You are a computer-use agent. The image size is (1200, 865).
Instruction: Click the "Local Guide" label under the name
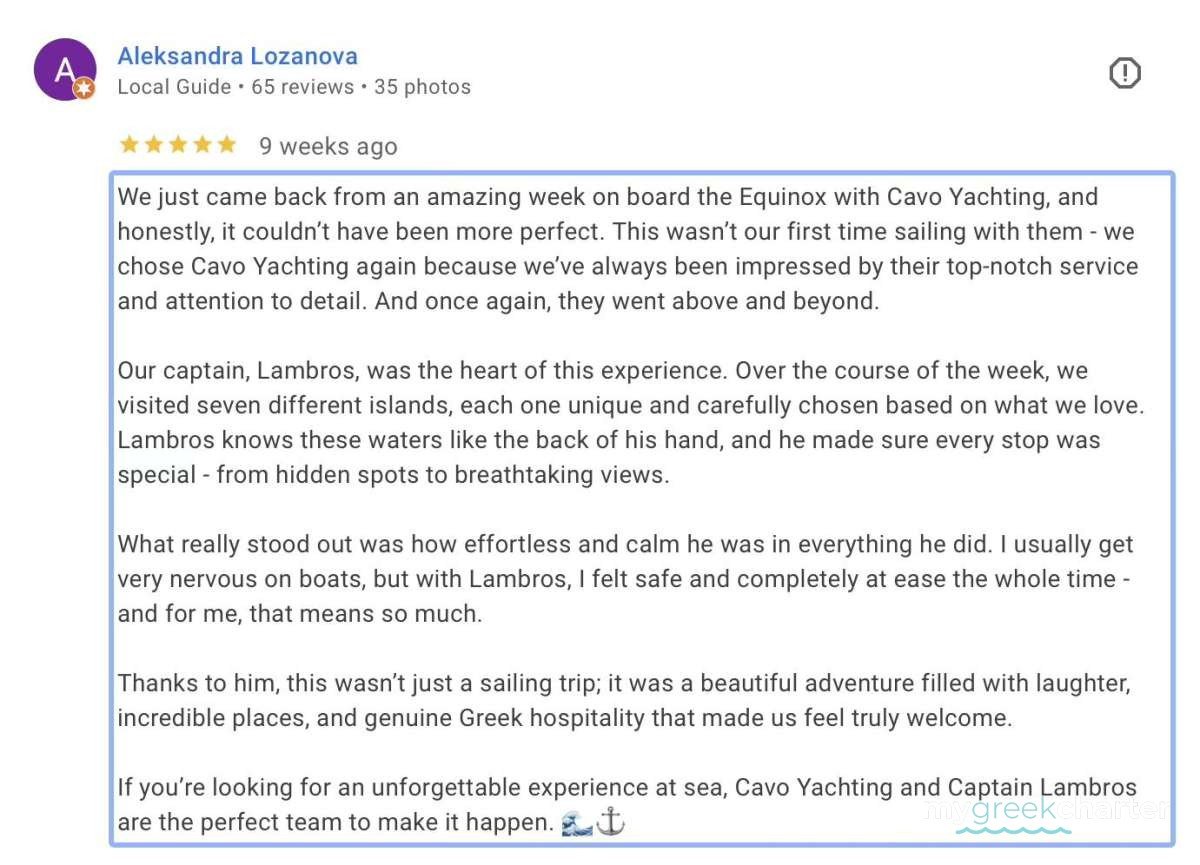(174, 87)
